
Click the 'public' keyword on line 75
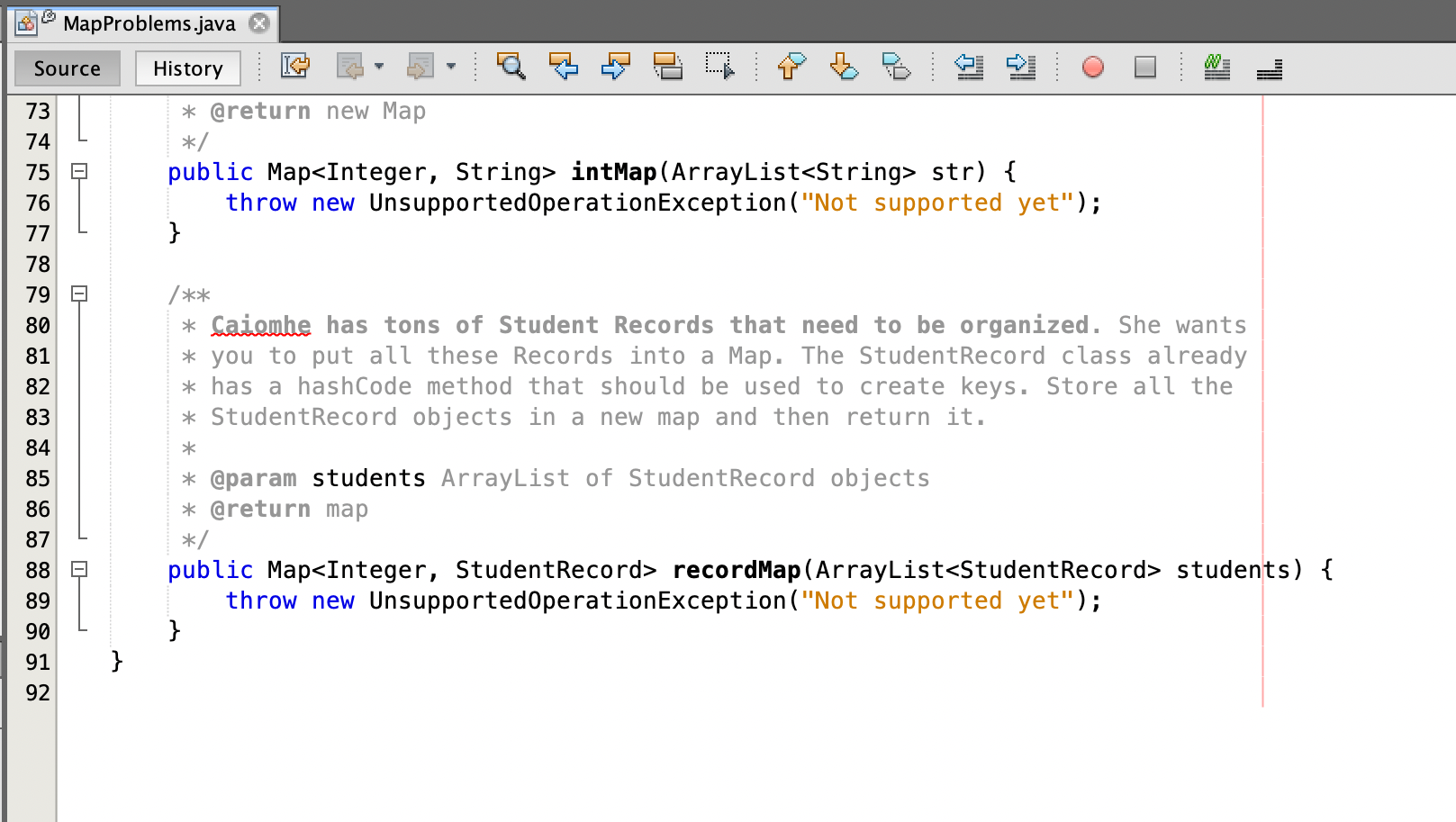pos(211,172)
